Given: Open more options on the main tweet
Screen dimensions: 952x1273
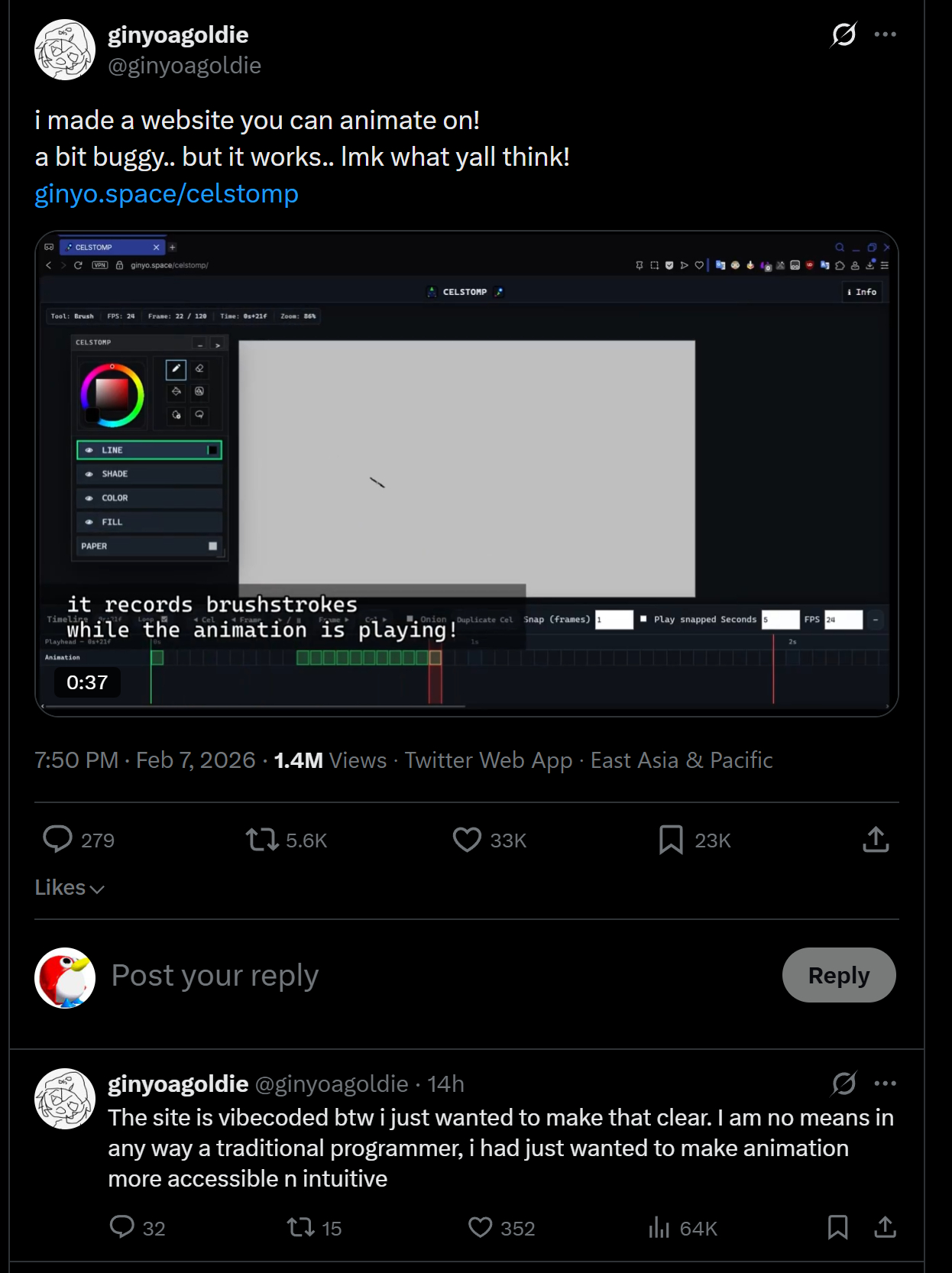Looking at the screenshot, I should 886,34.
